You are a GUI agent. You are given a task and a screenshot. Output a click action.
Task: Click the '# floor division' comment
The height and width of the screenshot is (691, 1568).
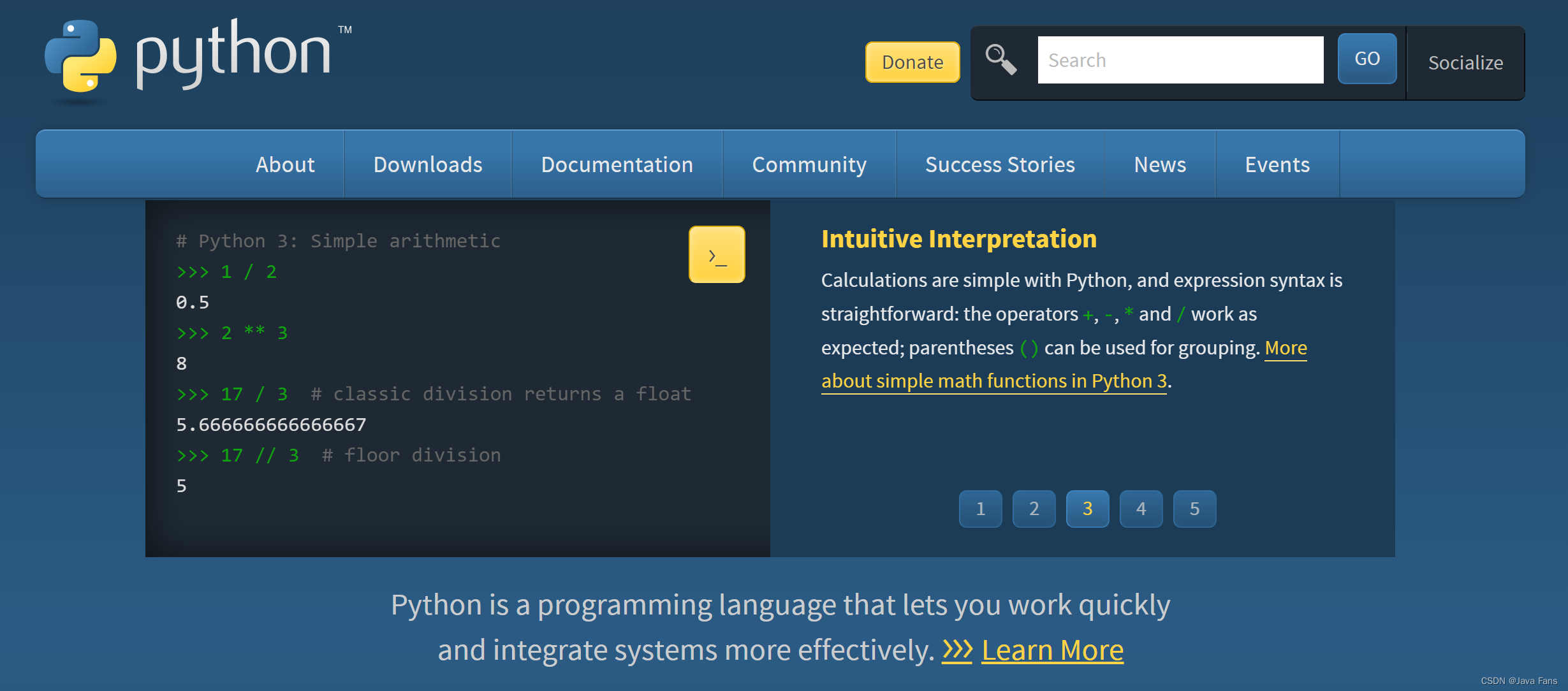tap(411, 455)
